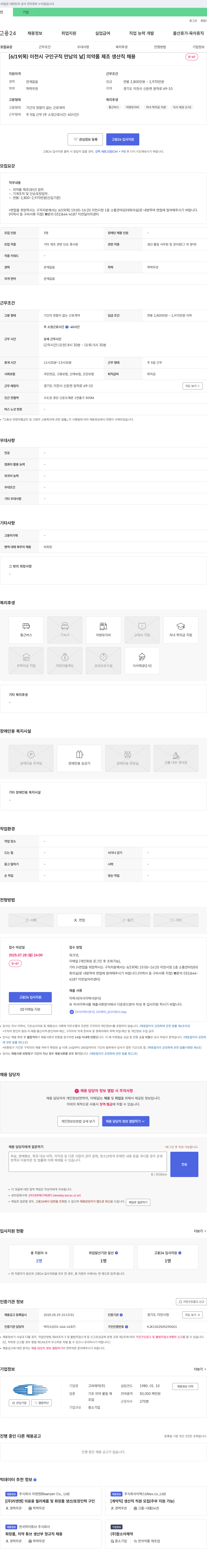
Task: Click the 장애인용 화장실 icon
Action: 127,758
